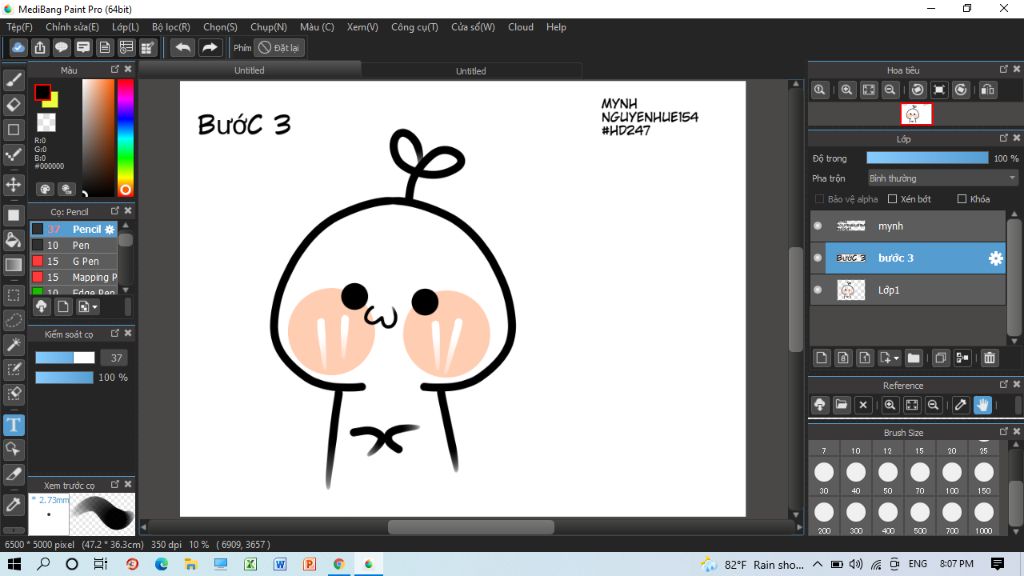Select the Brush tool in left toolbar
Image resolution: width=1024 pixels, height=576 pixels.
click(14, 80)
